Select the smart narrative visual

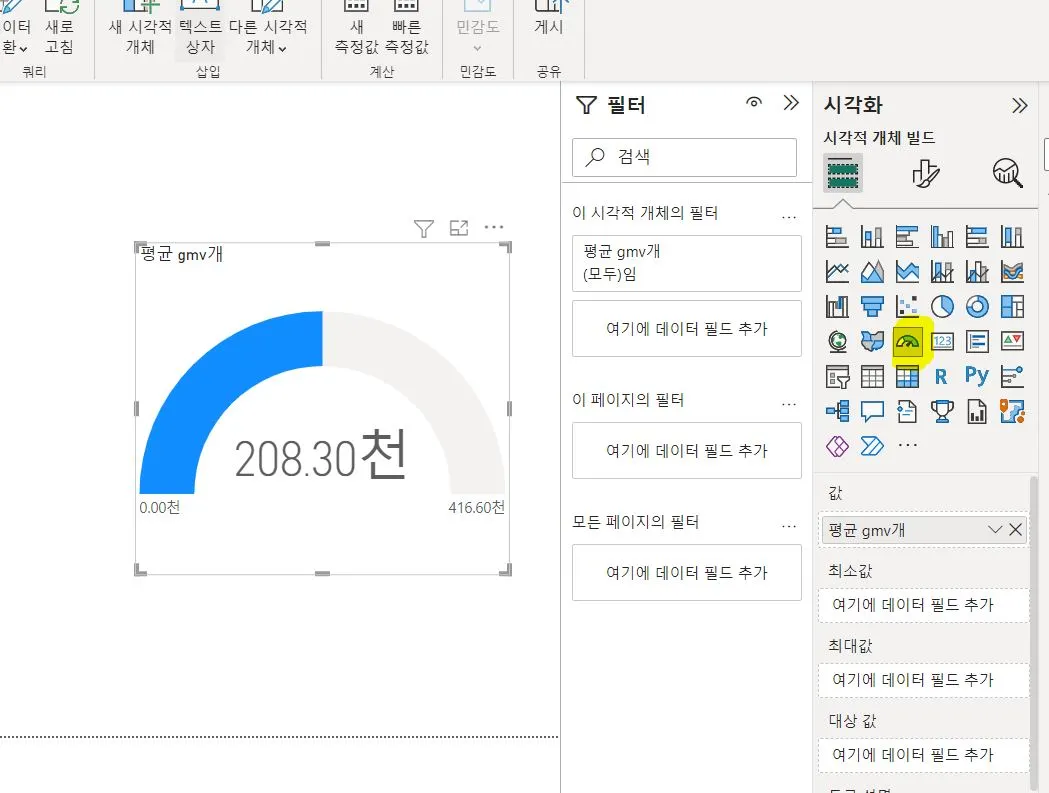907,411
